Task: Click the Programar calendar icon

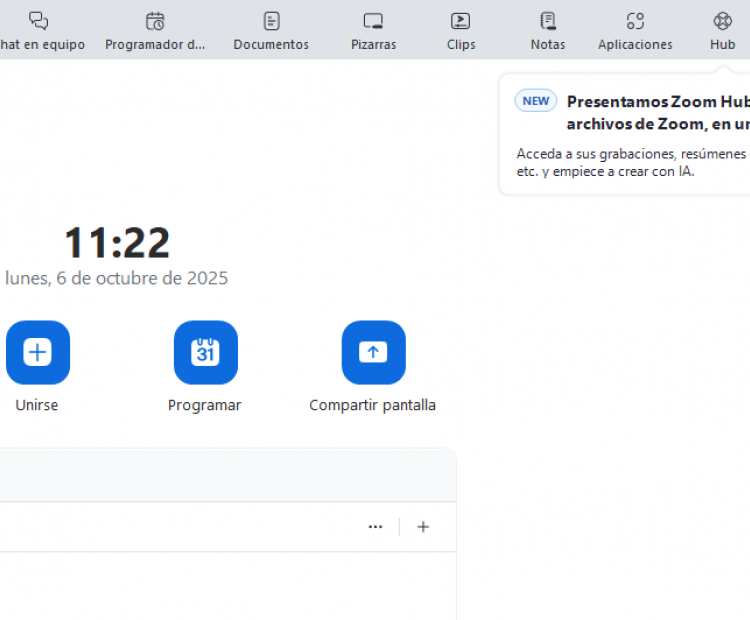Action: click(205, 352)
